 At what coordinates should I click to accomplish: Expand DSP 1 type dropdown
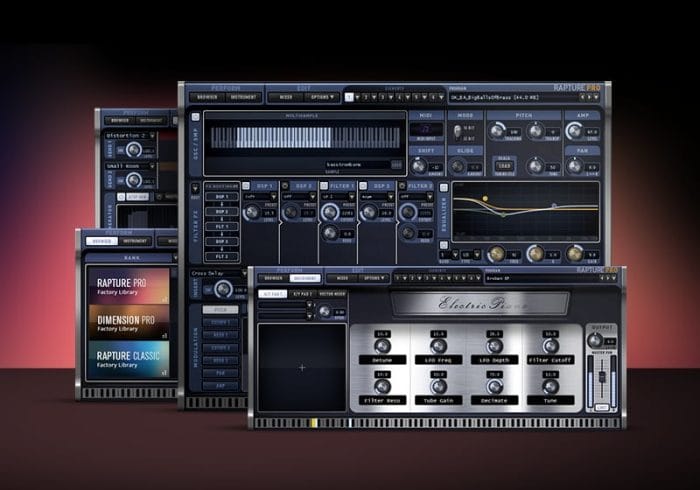[273, 196]
